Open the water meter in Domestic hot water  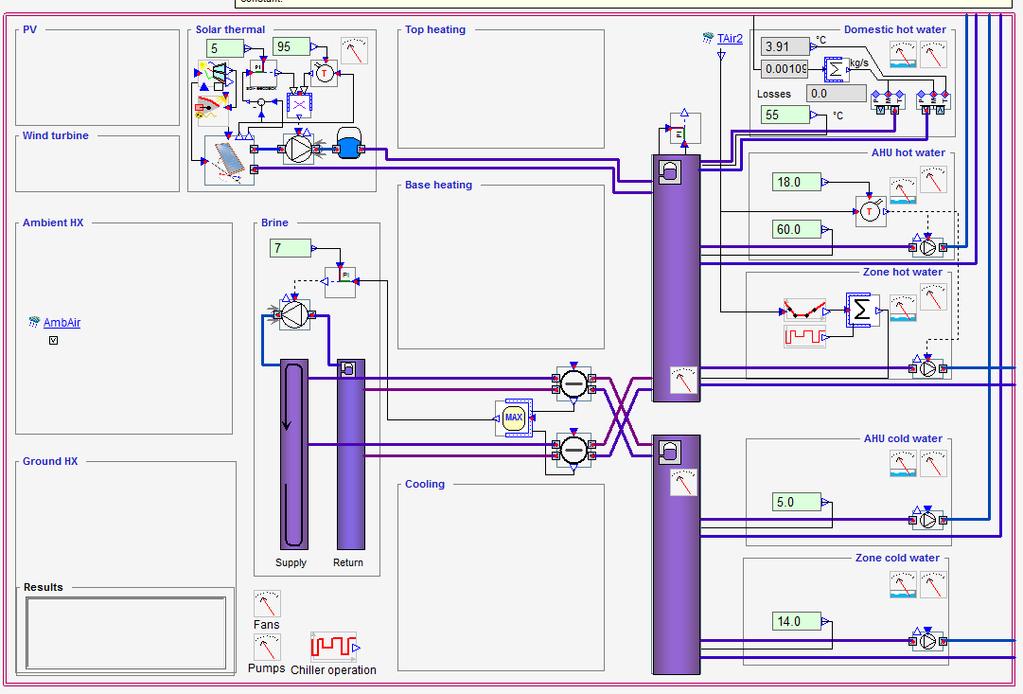[903, 55]
